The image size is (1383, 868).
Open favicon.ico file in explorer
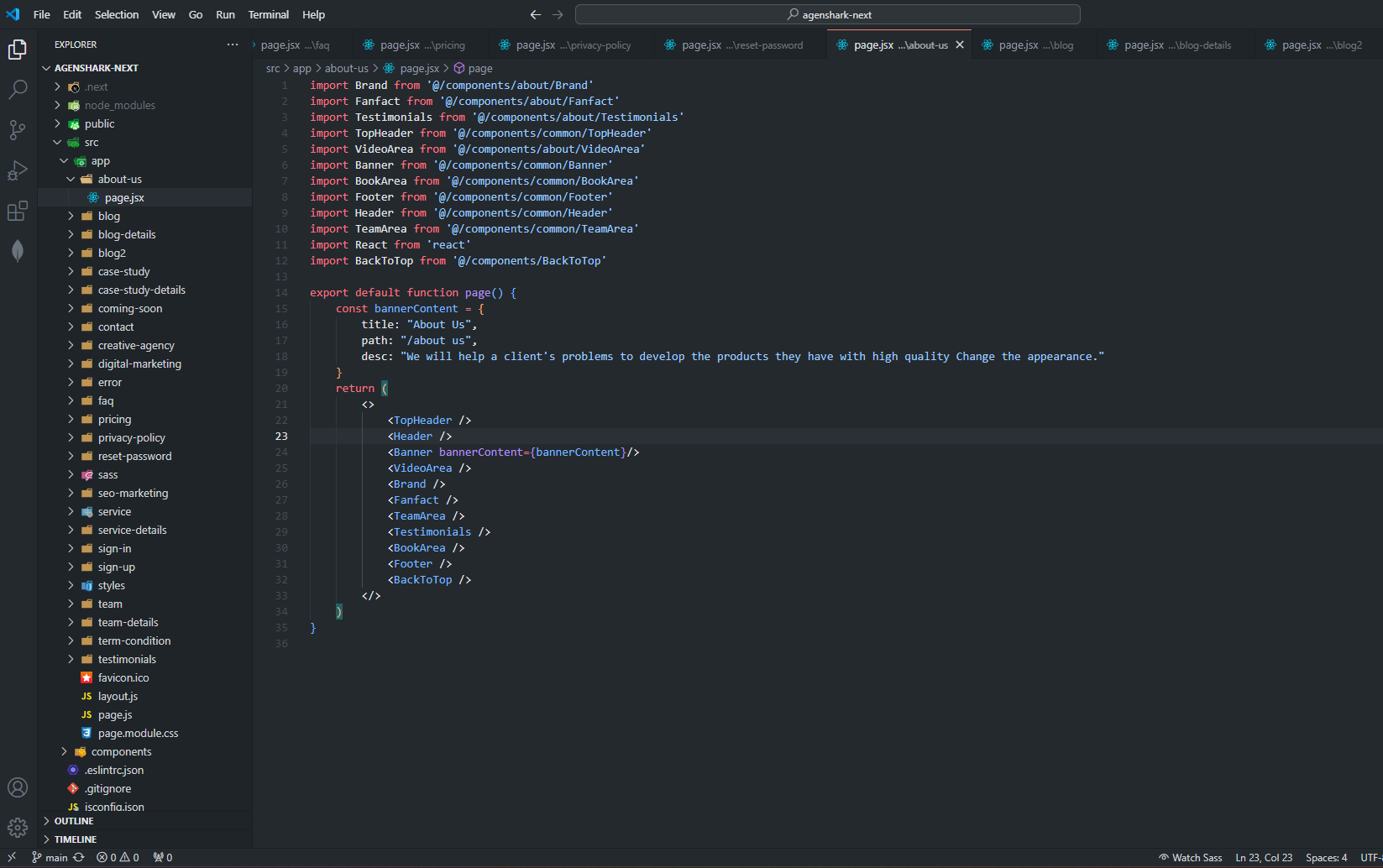pyautogui.click(x=123, y=677)
